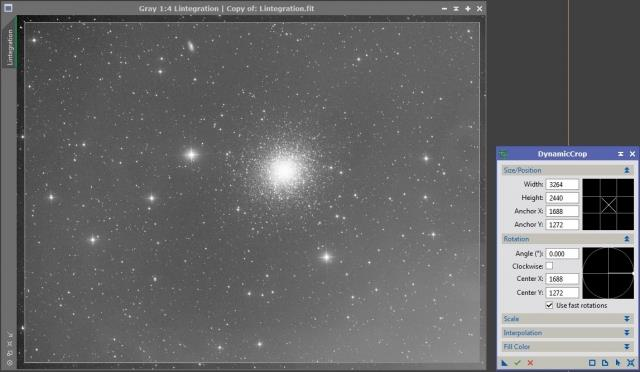Click the Width input field

[x=562, y=185]
